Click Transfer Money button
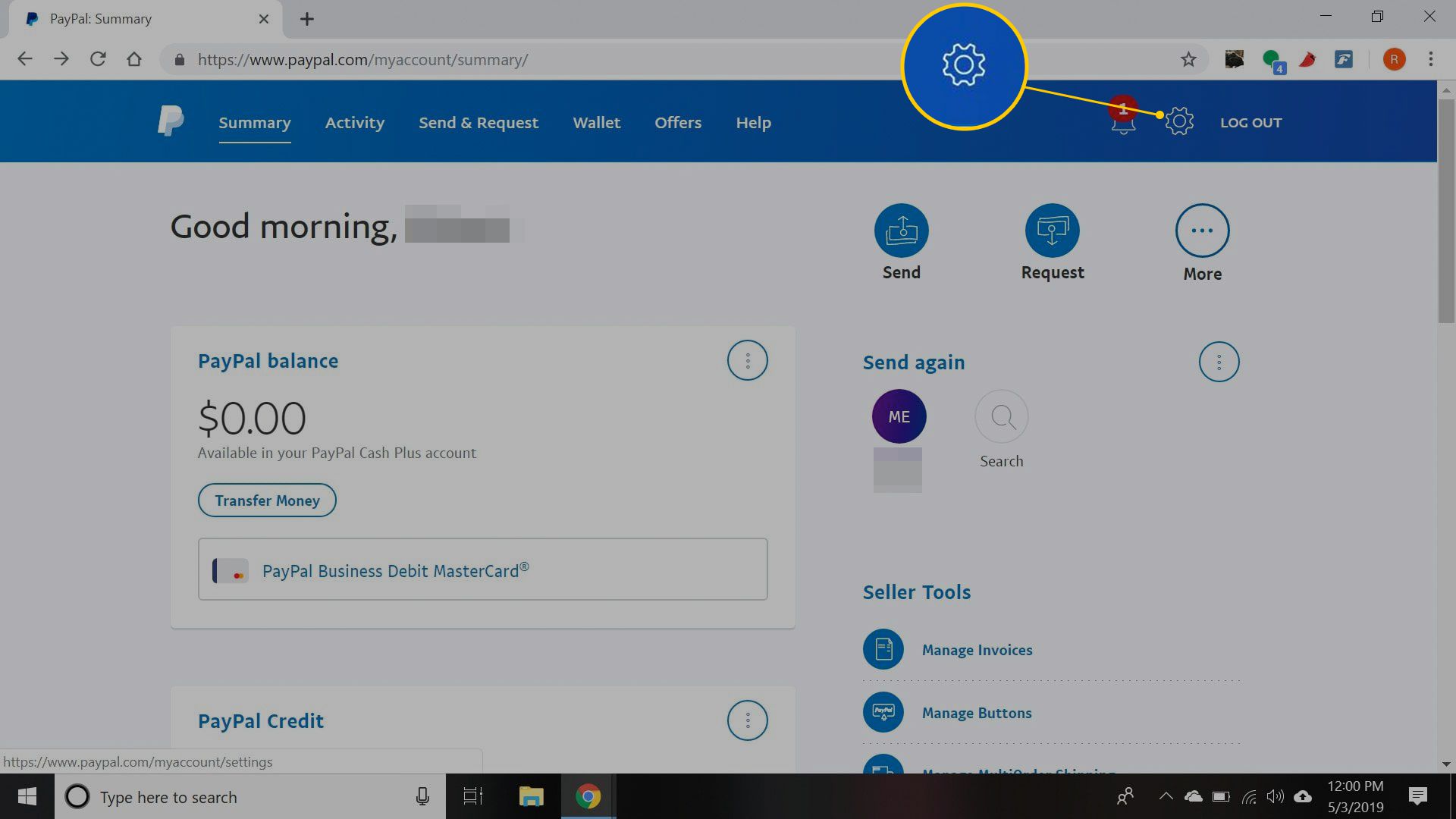Image resolution: width=1456 pixels, height=819 pixels. coord(267,500)
